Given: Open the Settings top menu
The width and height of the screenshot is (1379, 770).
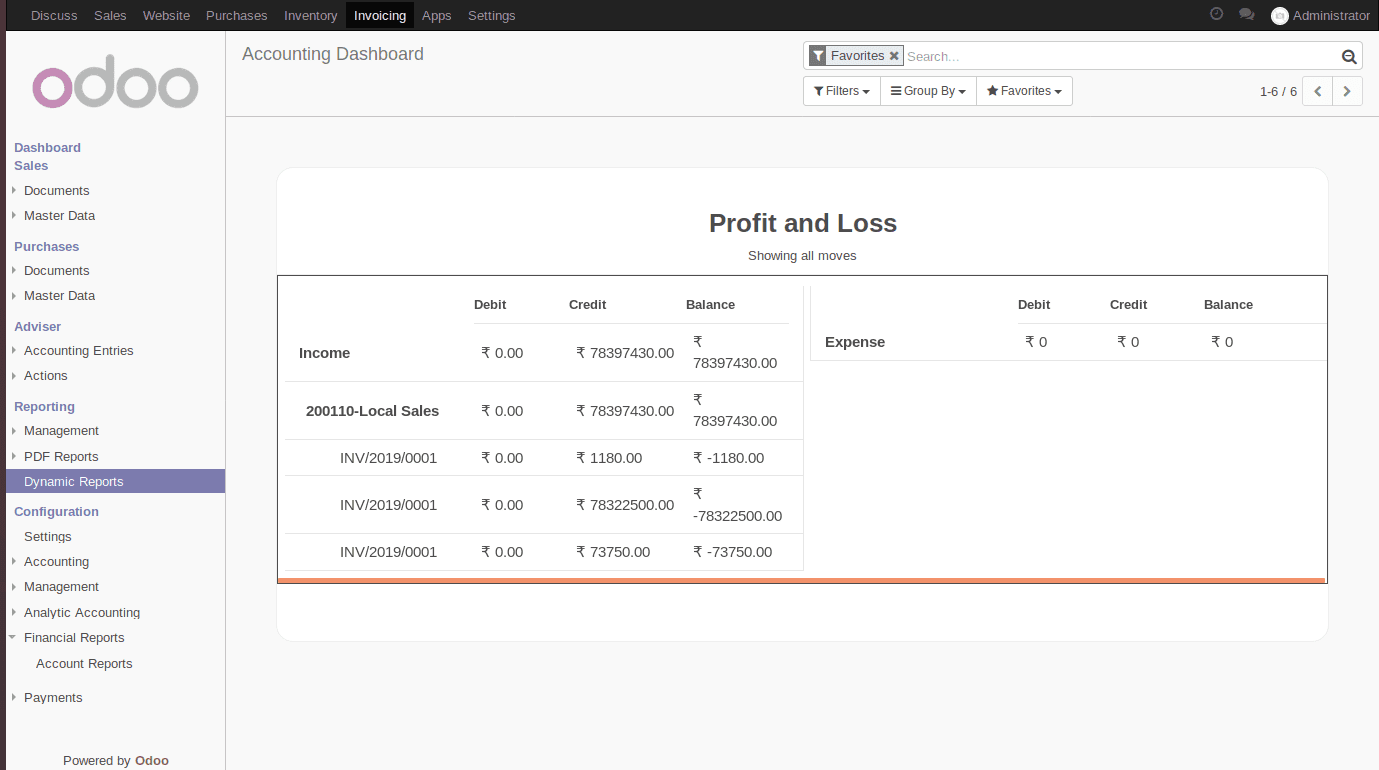Looking at the screenshot, I should pyautogui.click(x=491, y=15).
